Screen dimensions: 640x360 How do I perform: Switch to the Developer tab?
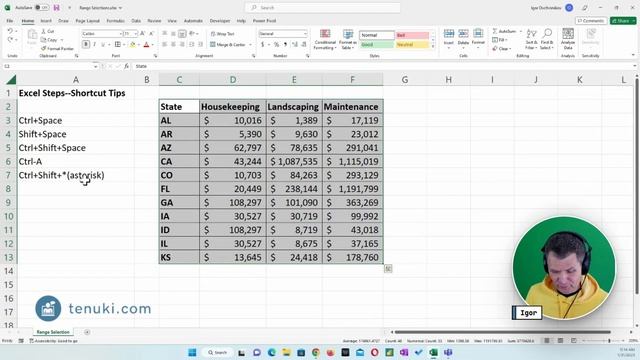[220, 20]
